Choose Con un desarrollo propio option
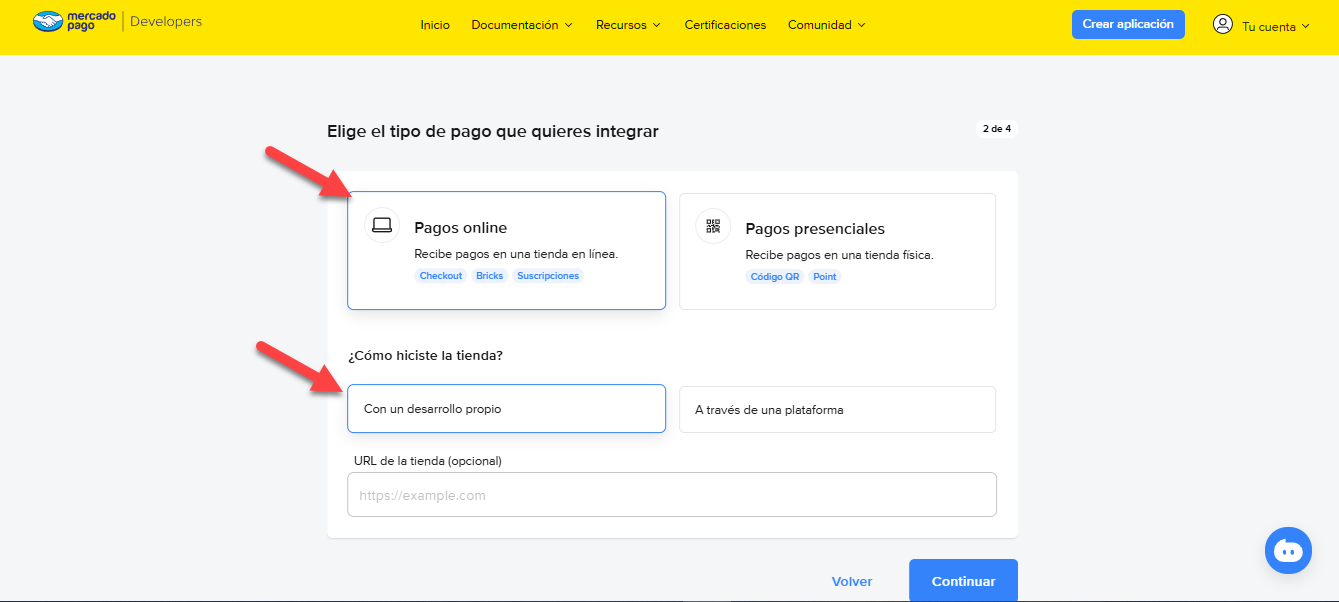 [x=506, y=409]
